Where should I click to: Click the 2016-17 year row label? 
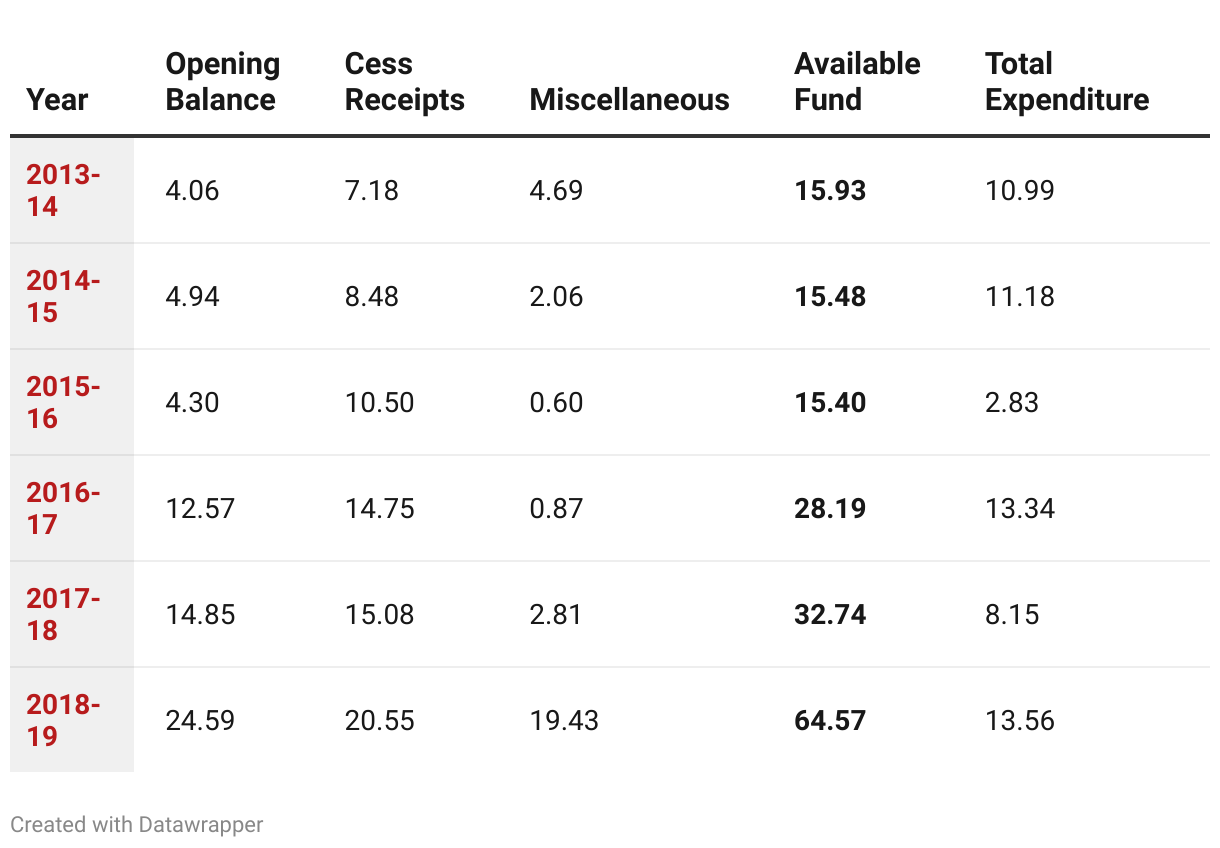[63, 508]
